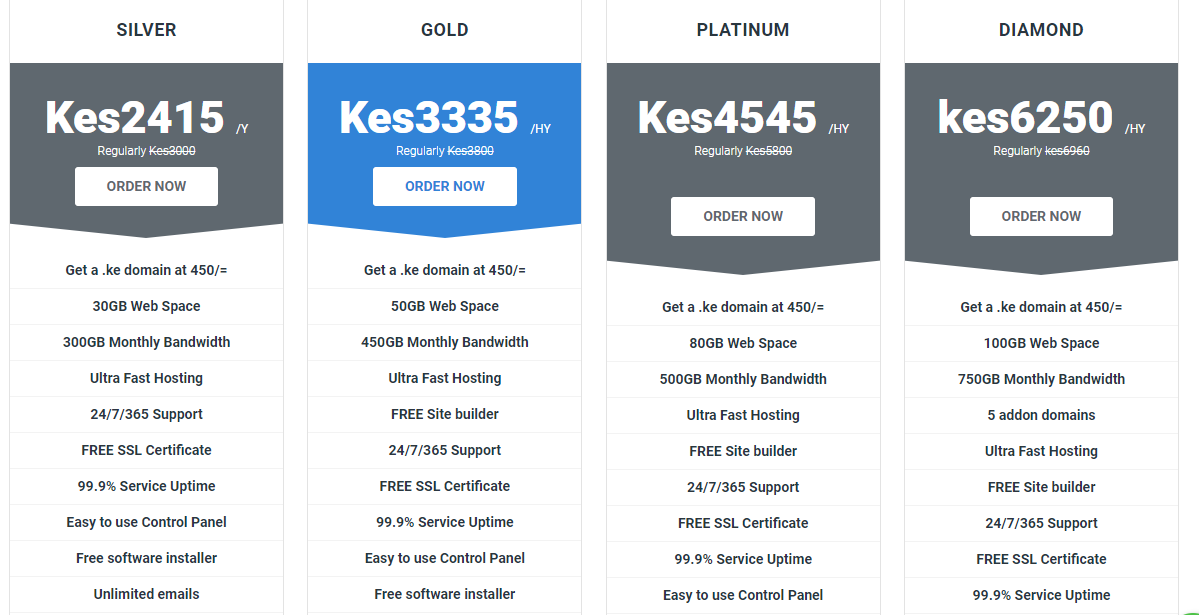Click the Kes3335 Gold price
This screenshot has width=1199, height=615.
click(429, 118)
